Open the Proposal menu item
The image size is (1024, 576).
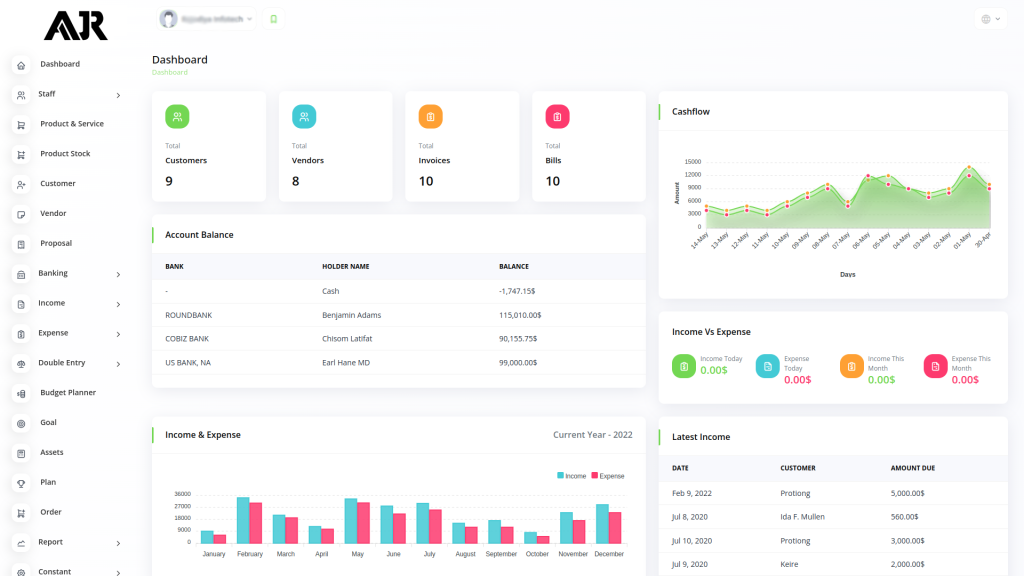click(x=56, y=244)
